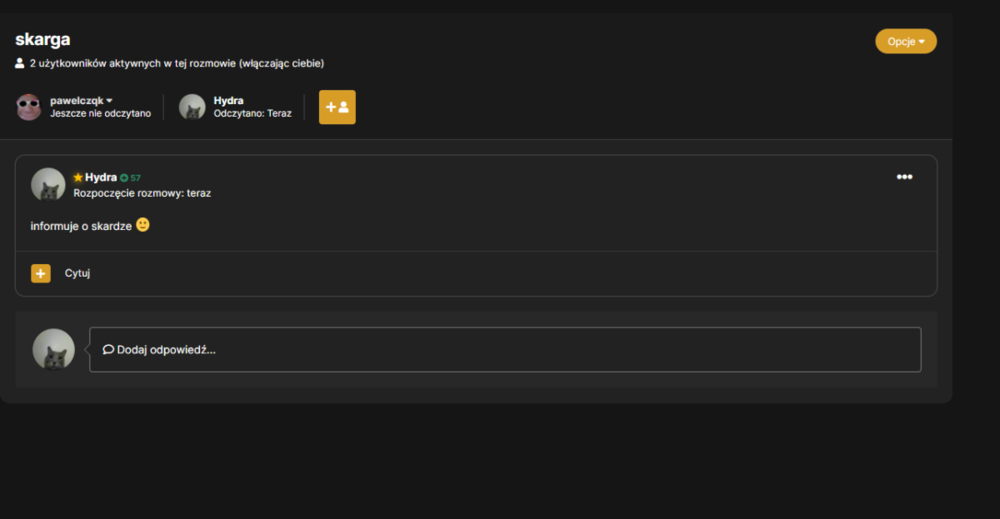The image size is (1000, 519).
Task: Click the green reputation badge 57
Action: point(130,178)
